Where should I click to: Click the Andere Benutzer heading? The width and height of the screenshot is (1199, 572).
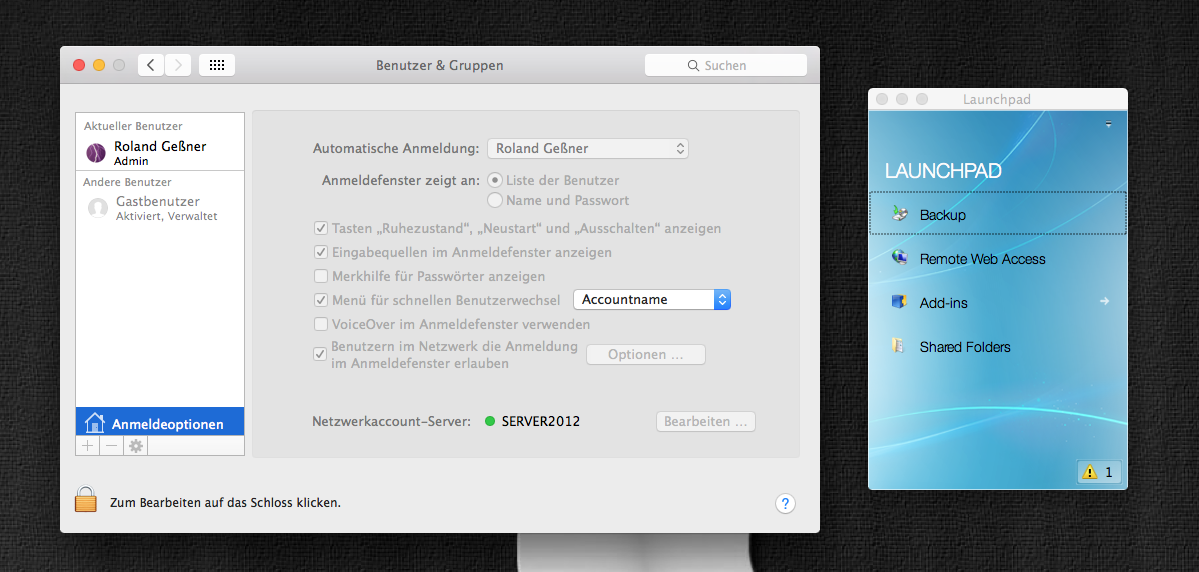coord(128,182)
